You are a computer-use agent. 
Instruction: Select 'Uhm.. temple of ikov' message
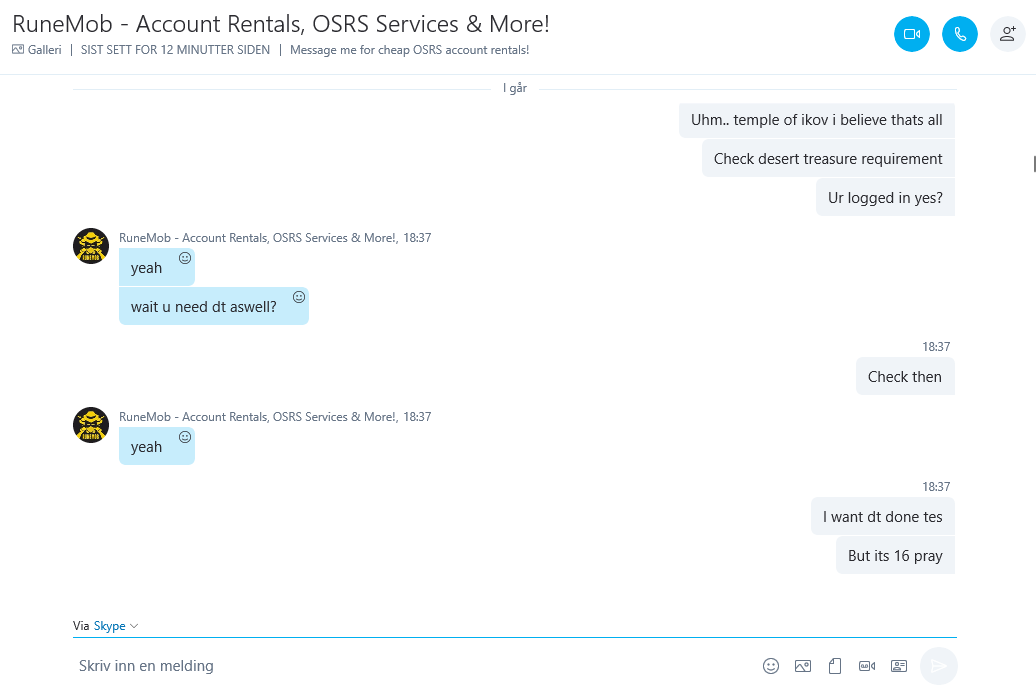[x=817, y=120]
